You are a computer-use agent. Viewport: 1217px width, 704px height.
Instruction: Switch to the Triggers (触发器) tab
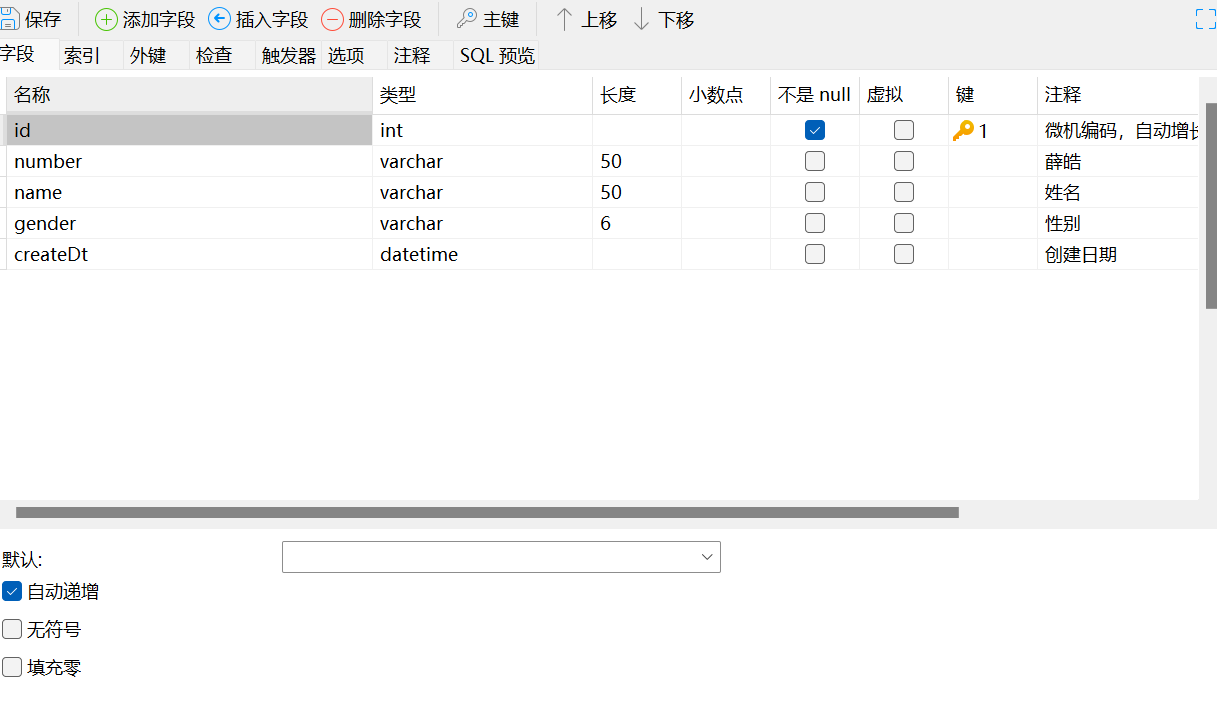click(x=288, y=56)
